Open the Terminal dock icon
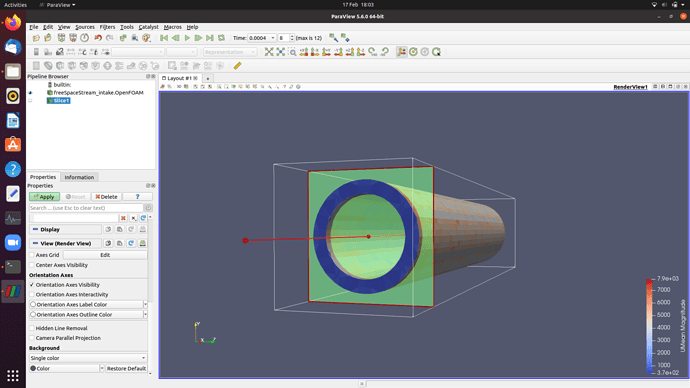 (x=13, y=267)
